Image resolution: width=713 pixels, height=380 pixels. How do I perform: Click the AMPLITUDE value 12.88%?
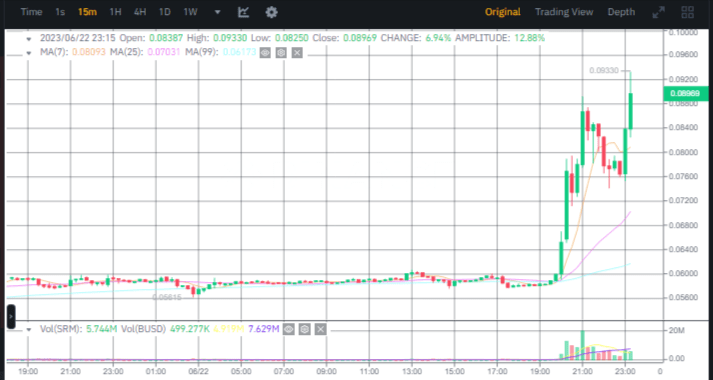[530, 38]
